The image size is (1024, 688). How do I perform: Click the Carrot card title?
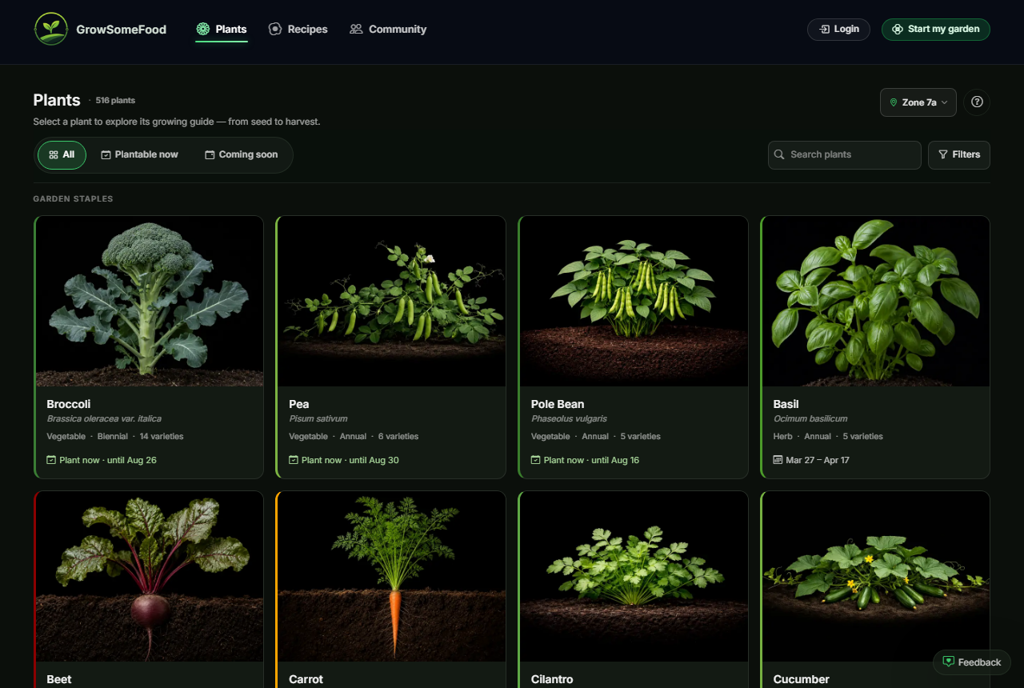(306, 680)
